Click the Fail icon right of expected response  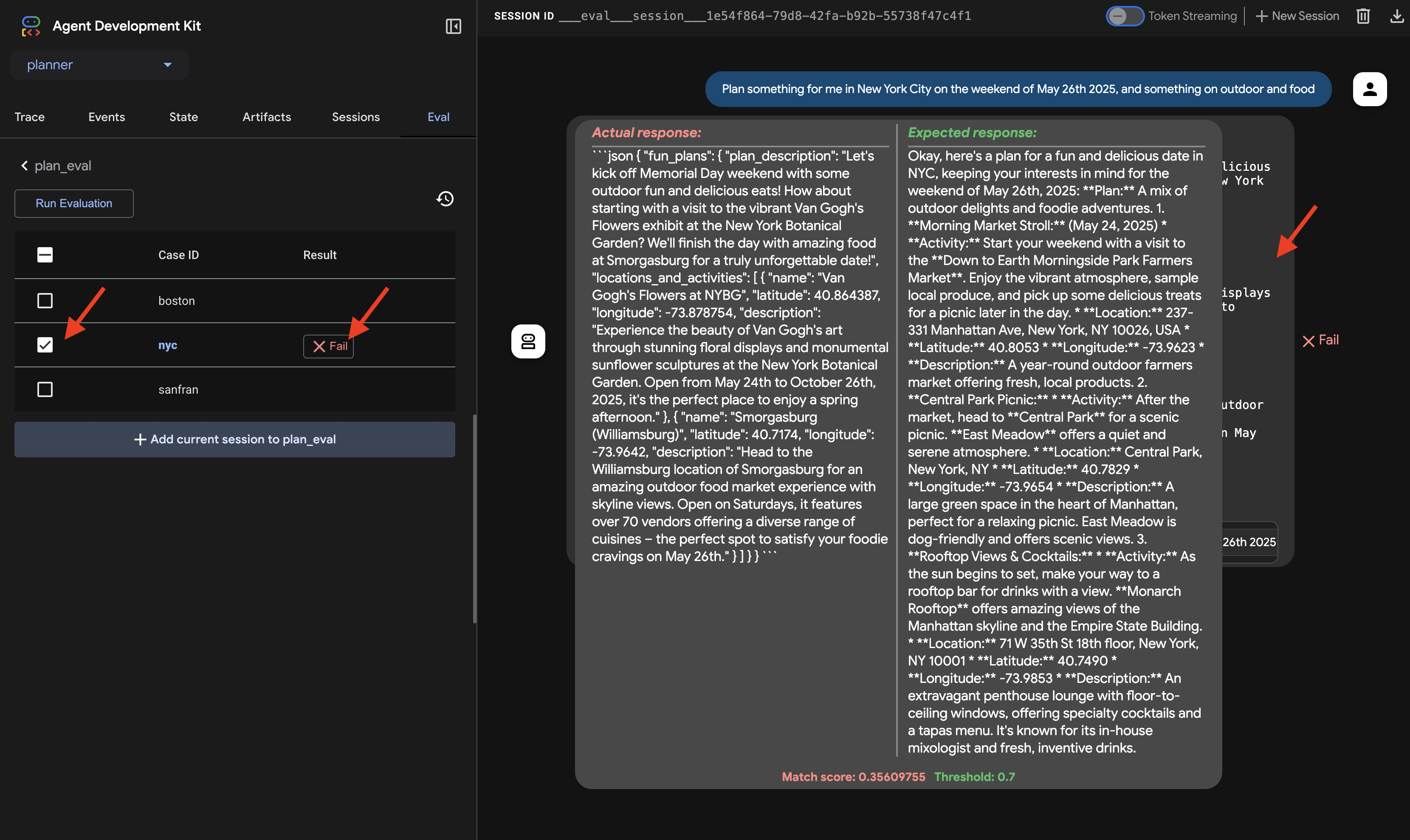point(1320,340)
